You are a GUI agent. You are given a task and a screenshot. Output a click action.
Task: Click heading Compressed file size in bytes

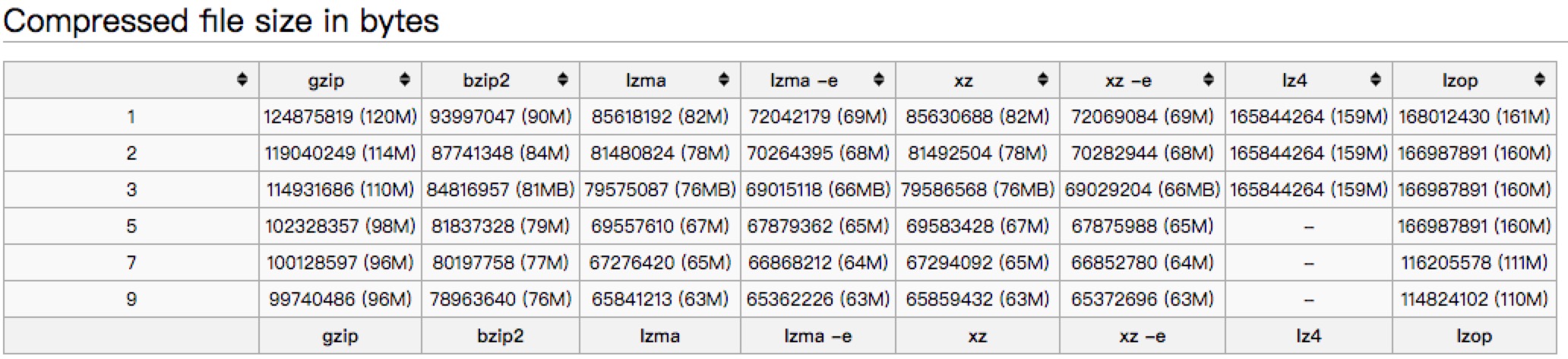click(221, 21)
